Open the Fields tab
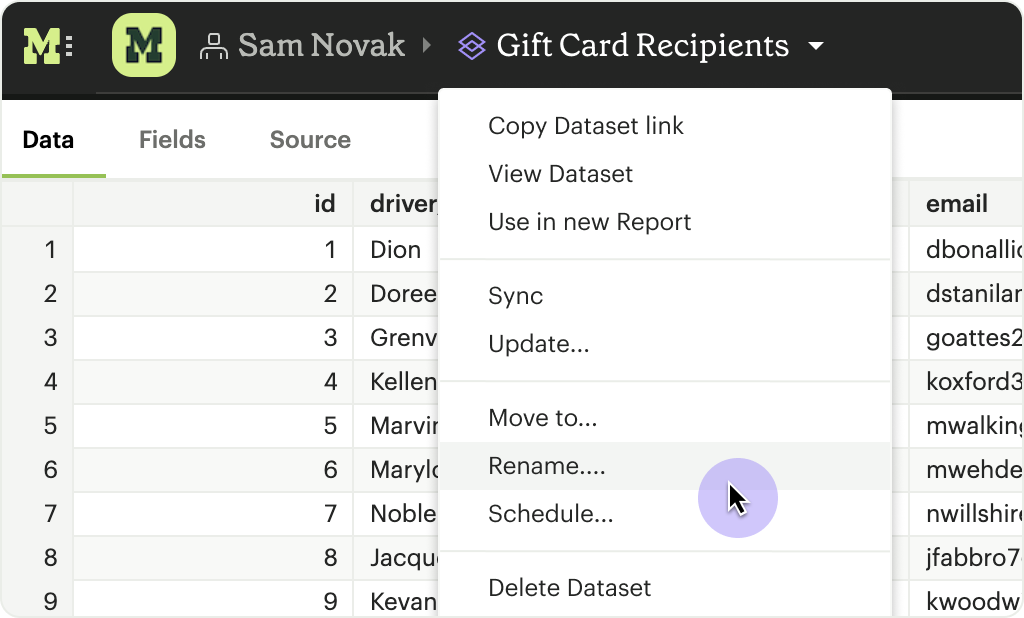1024x618 pixels. click(x=172, y=140)
